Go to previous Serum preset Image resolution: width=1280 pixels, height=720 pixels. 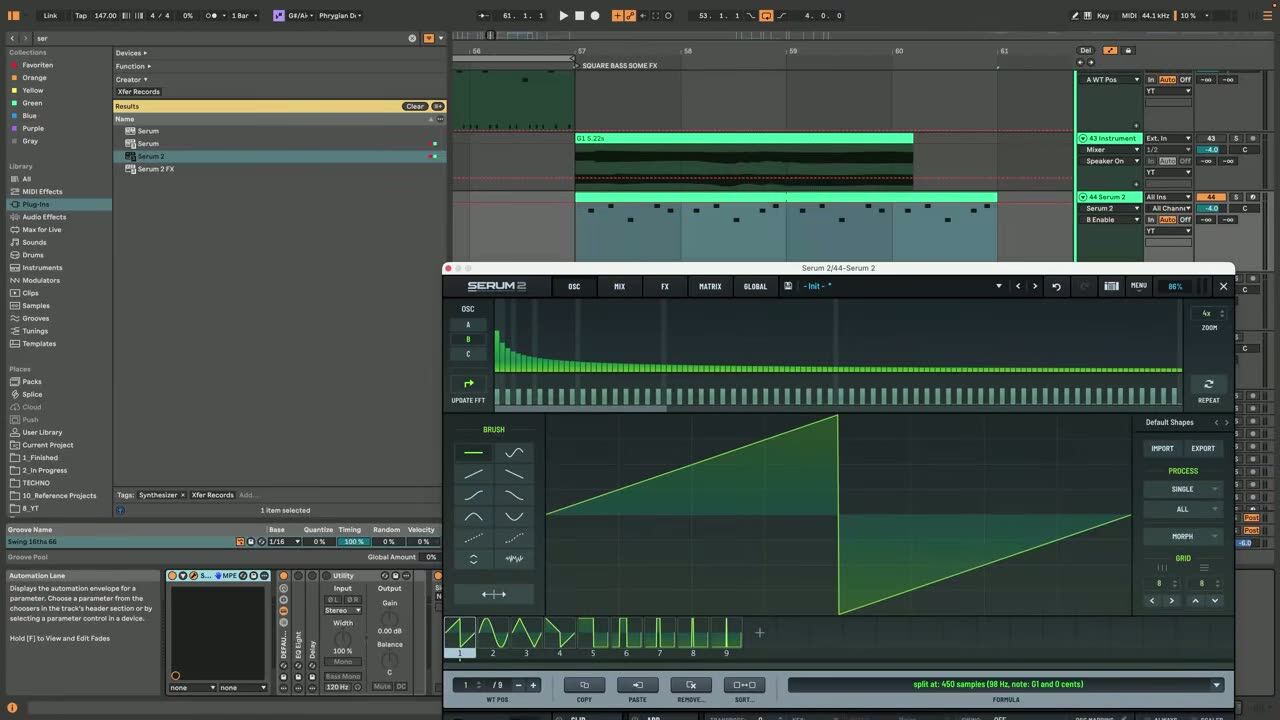coord(1018,286)
